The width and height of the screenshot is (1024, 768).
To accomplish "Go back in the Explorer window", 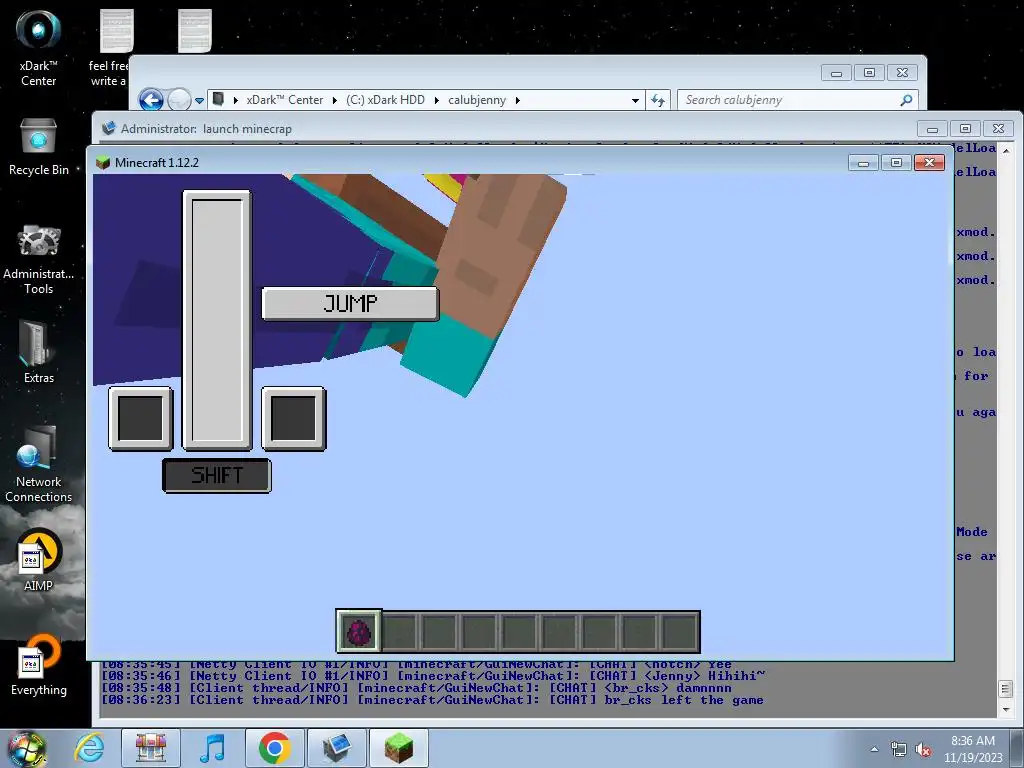I will (x=151, y=100).
